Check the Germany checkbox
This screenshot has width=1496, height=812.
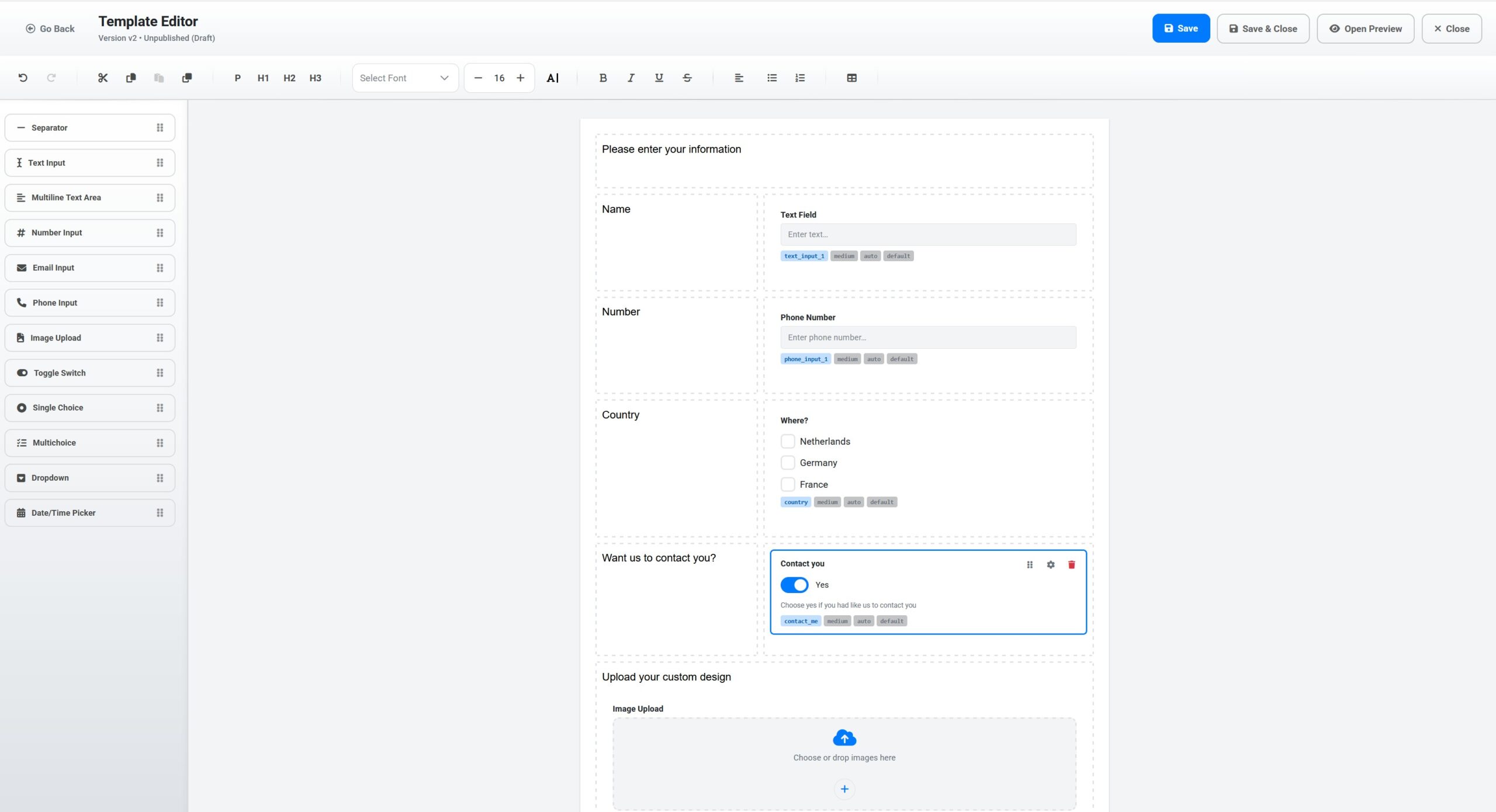788,463
